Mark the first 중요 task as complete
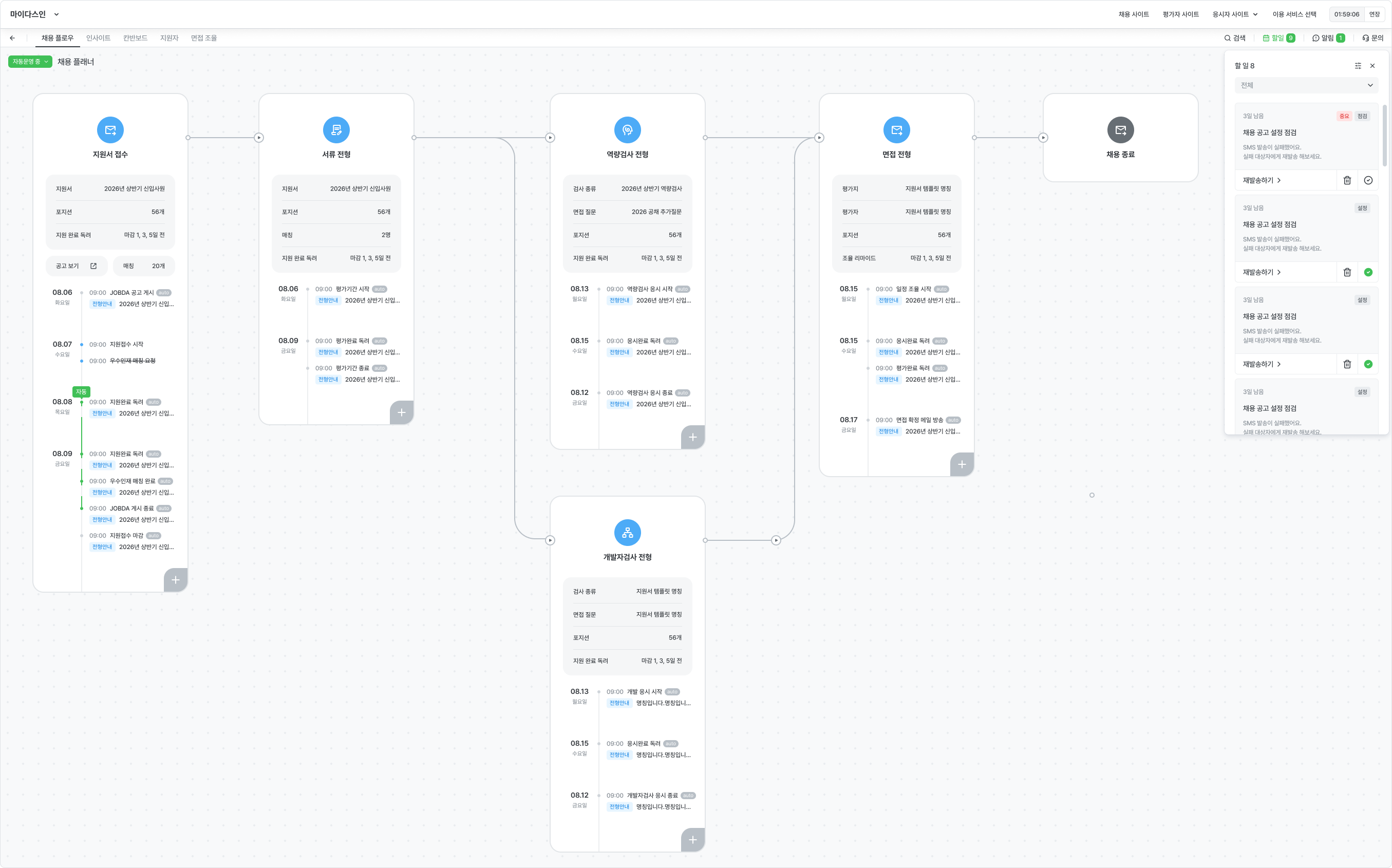 point(1368,180)
